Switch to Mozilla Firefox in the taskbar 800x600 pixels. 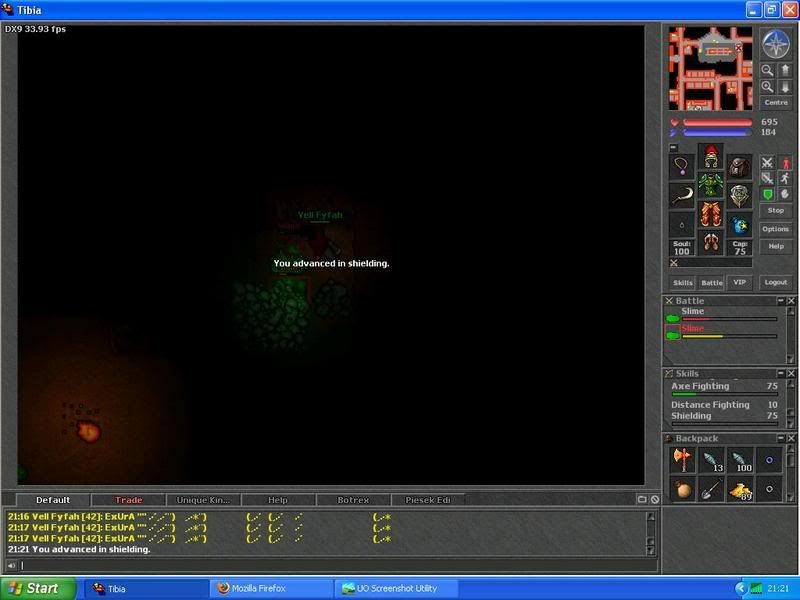(271, 588)
